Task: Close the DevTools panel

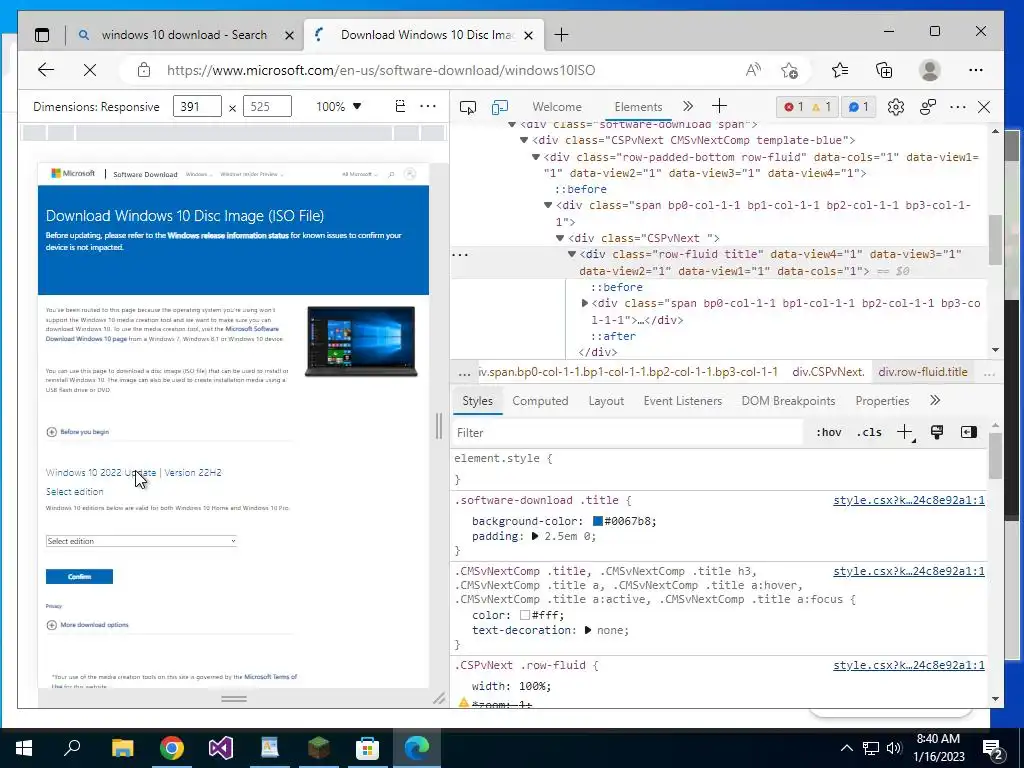Action: [x=984, y=107]
